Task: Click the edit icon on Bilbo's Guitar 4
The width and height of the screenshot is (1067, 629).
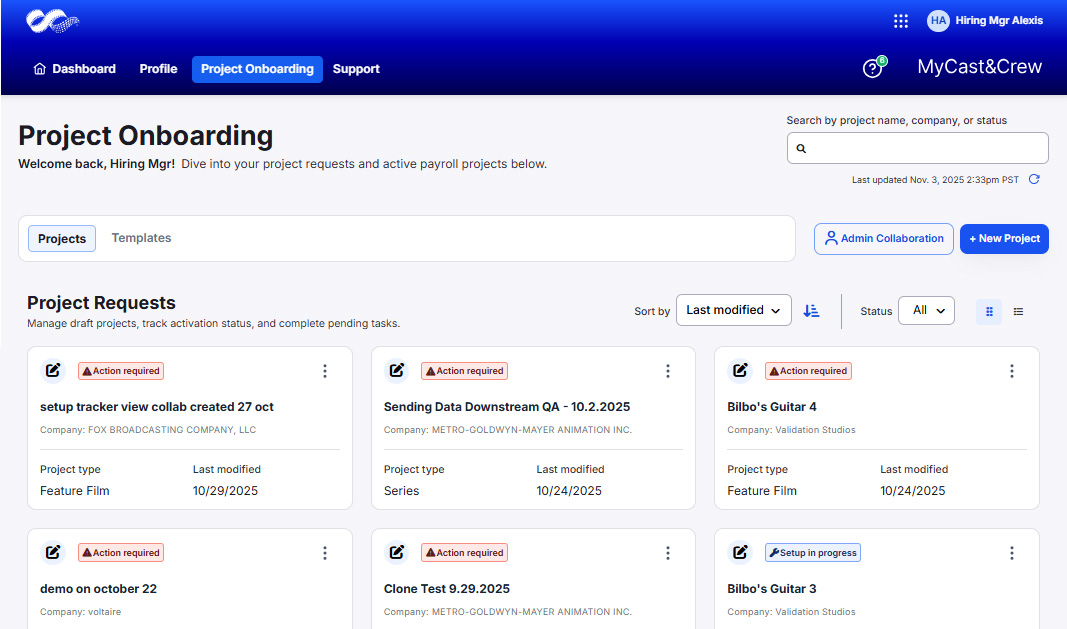Action: tap(740, 371)
